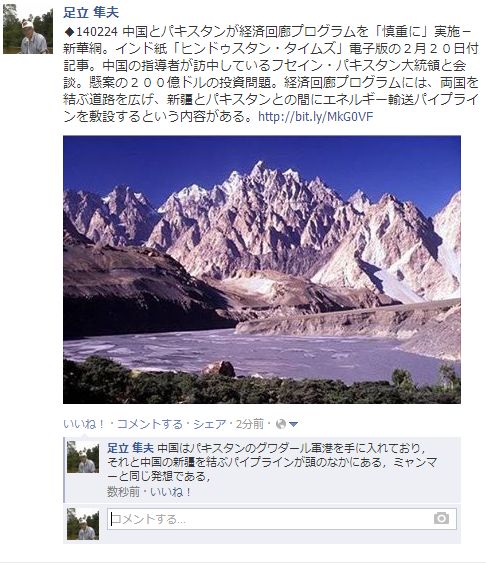486x563 pixels.
Task: Like the comment with いいね！
Action: pyautogui.click(x=170, y=492)
